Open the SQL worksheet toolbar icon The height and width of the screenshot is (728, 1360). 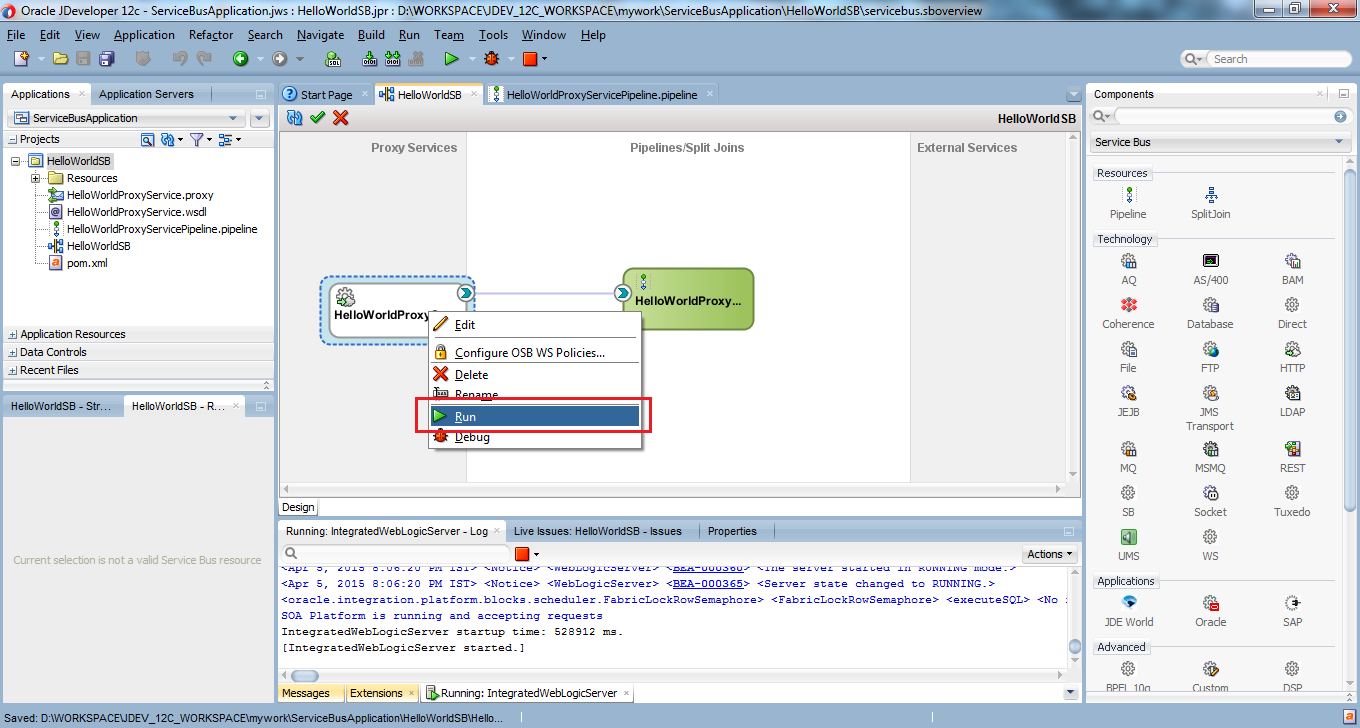(334, 59)
